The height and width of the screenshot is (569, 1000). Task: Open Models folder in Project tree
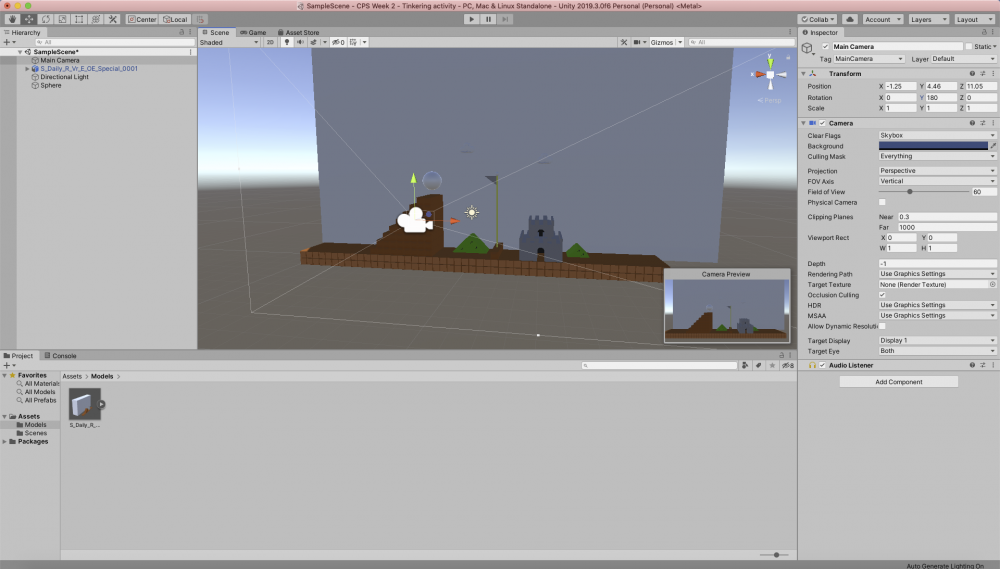(35, 424)
